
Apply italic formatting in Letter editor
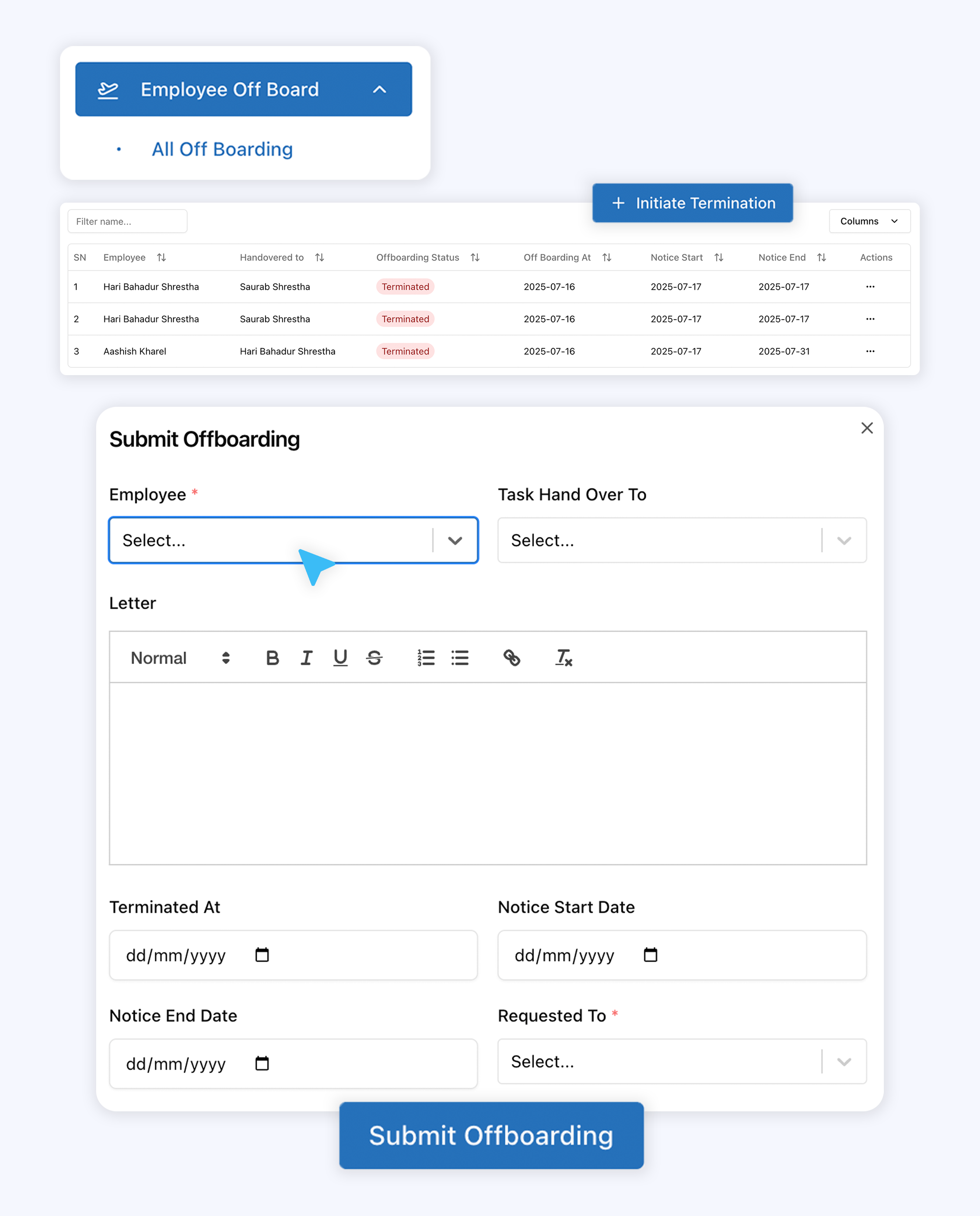point(306,658)
